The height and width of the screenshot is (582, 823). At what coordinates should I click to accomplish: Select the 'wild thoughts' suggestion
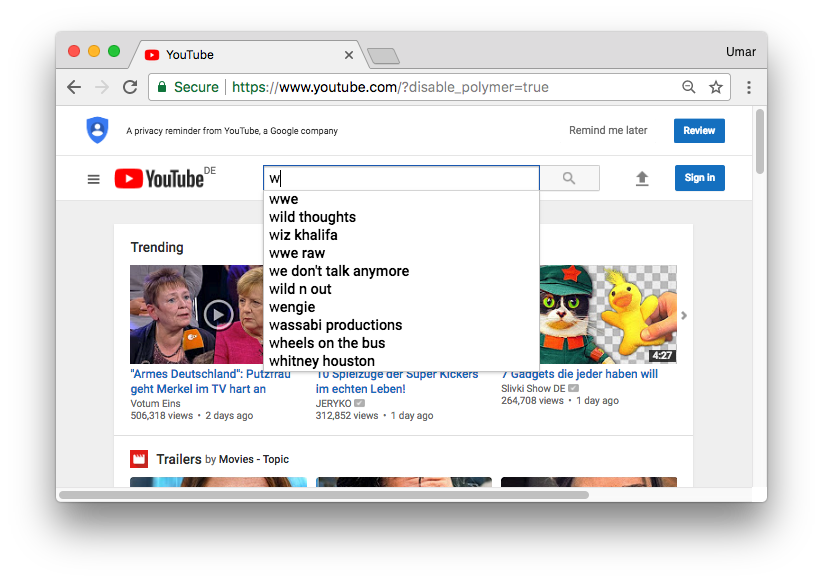point(401,217)
